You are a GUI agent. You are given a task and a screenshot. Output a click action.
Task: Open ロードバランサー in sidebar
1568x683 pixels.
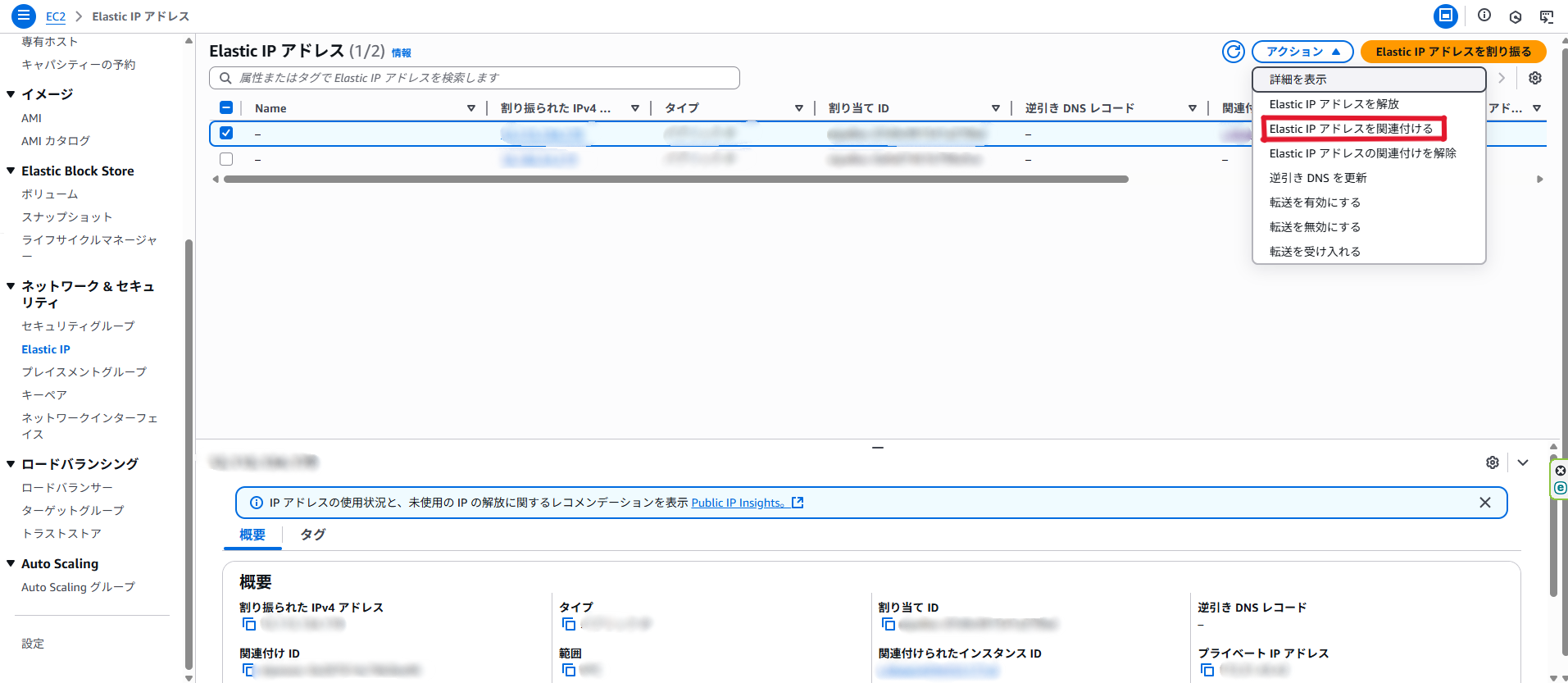click(x=67, y=488)
